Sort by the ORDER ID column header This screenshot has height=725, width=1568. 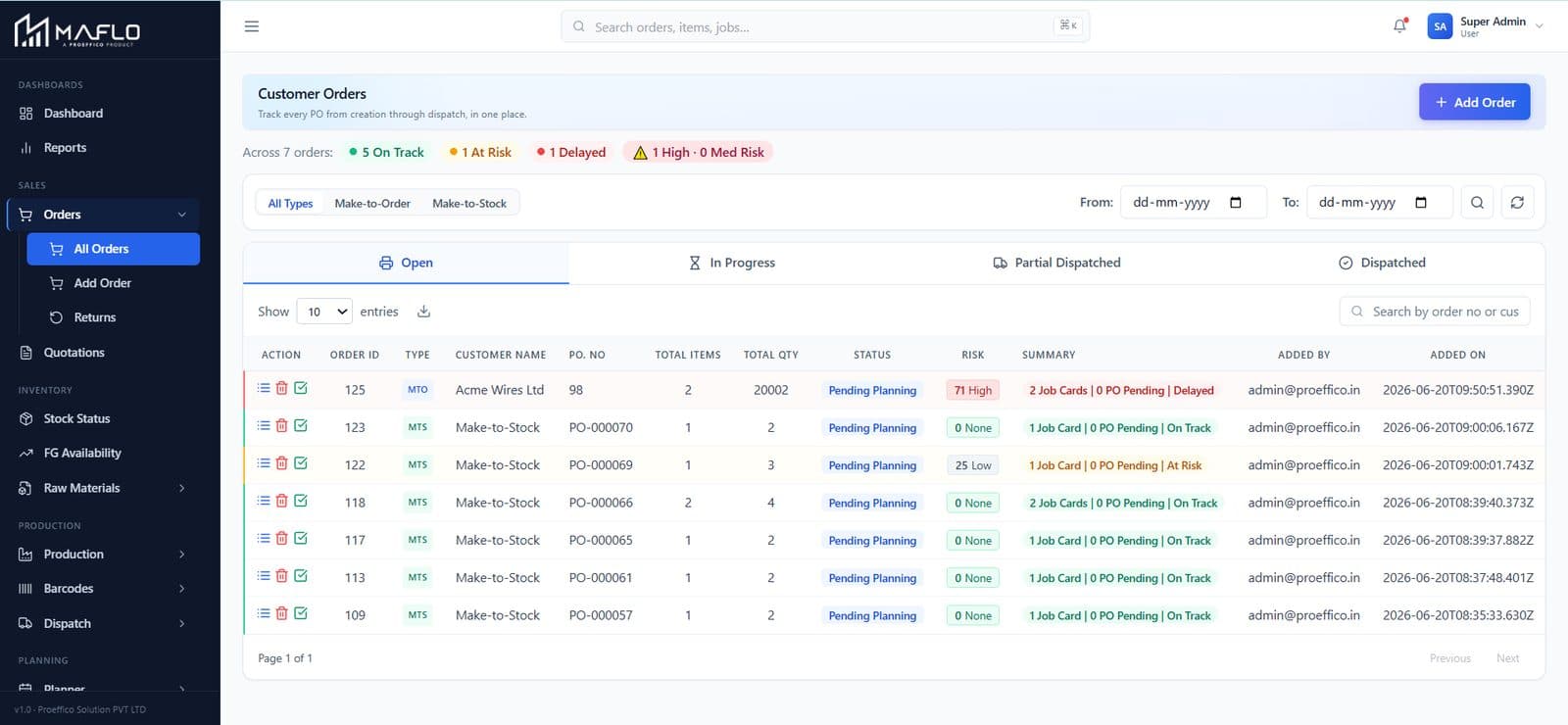pos(354,355)
